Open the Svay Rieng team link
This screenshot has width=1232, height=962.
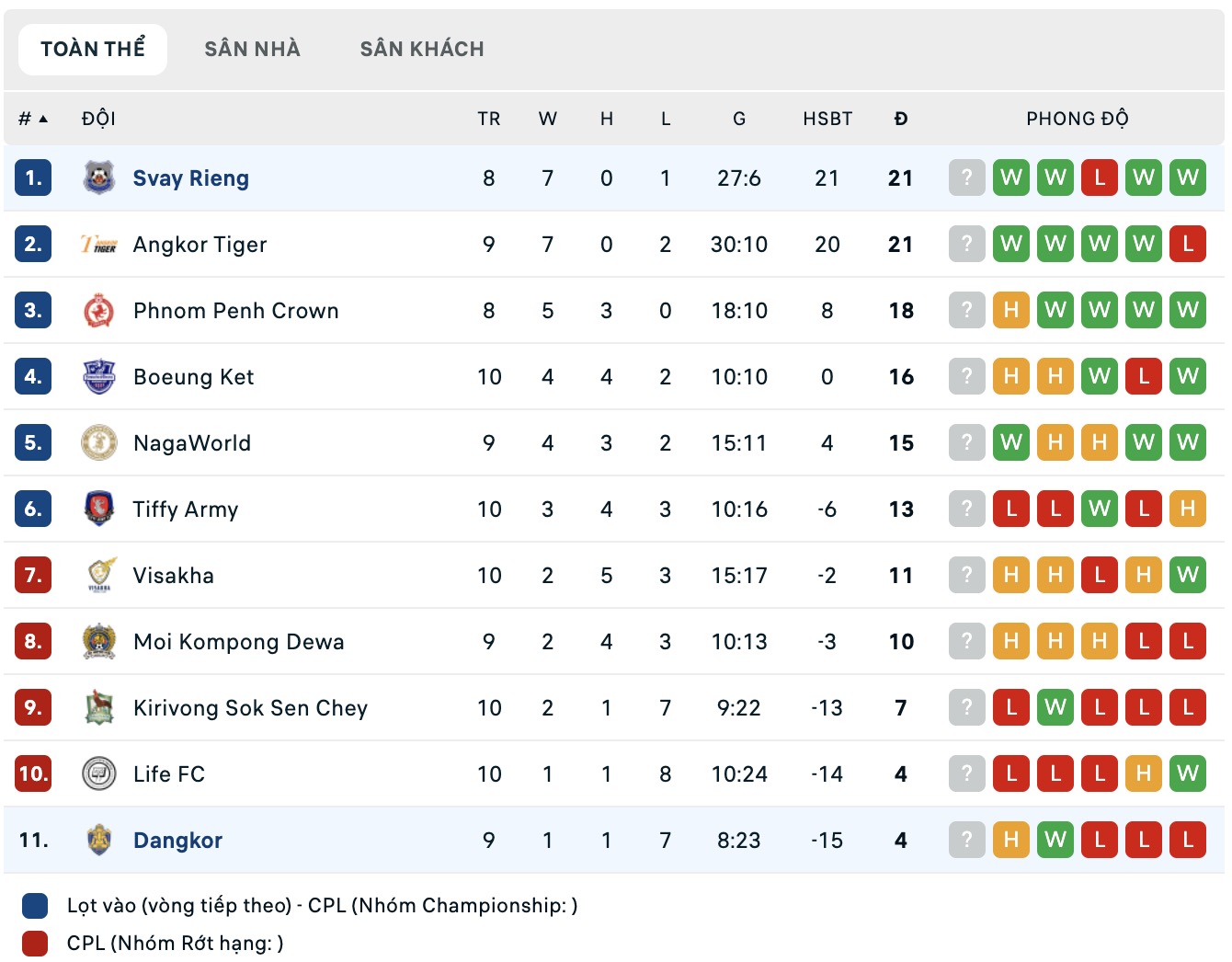click(190, 178)
